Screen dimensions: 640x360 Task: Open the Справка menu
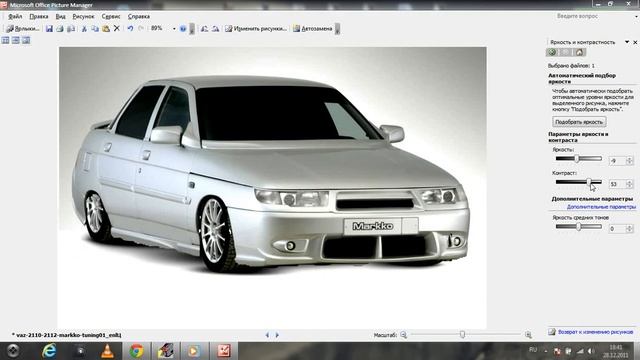tap(139, 16)
